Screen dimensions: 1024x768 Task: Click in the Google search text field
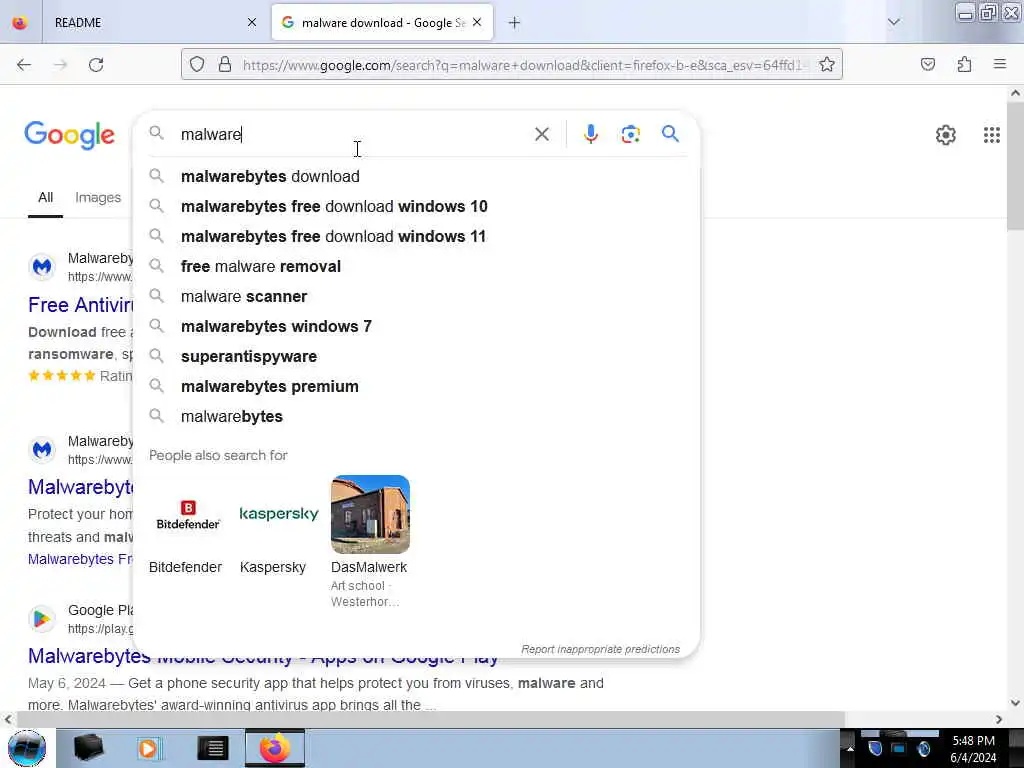pos(353,134)
